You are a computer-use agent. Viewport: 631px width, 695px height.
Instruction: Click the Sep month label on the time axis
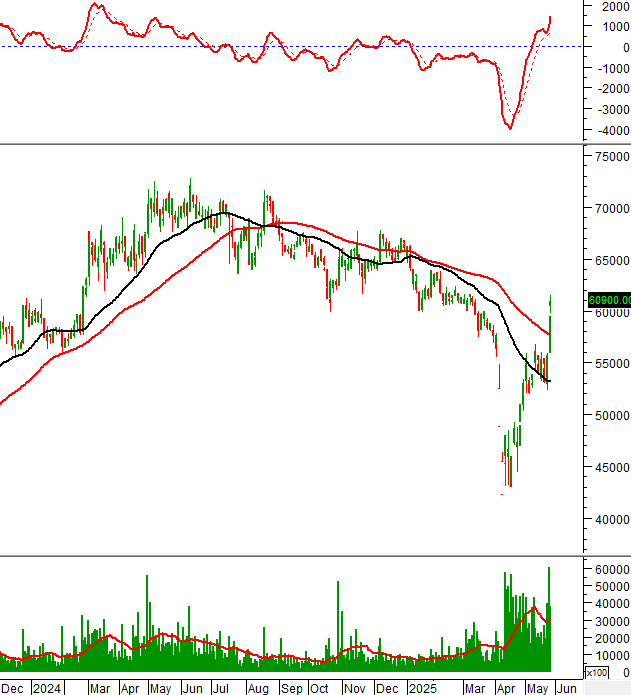point(292,688)
